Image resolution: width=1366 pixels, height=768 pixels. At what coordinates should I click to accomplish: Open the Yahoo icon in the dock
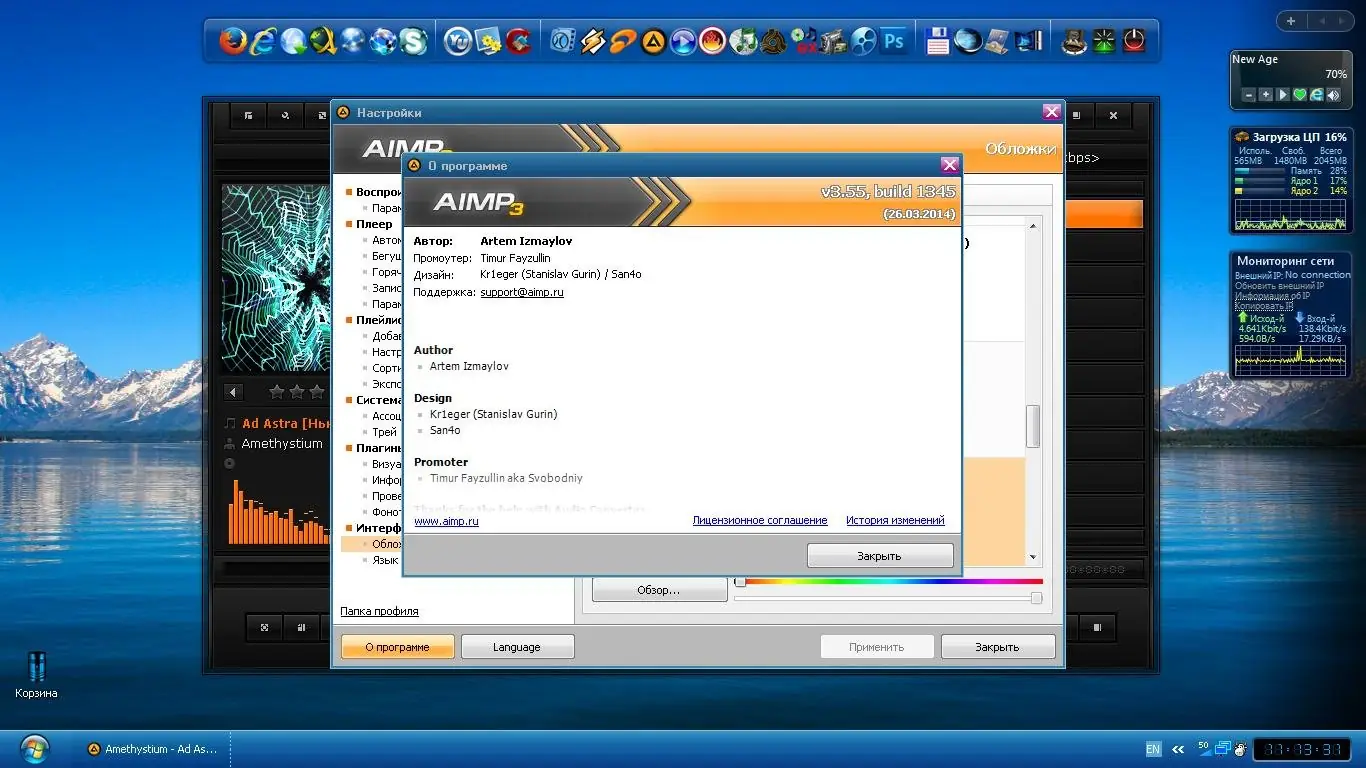[x=458, y=41]
